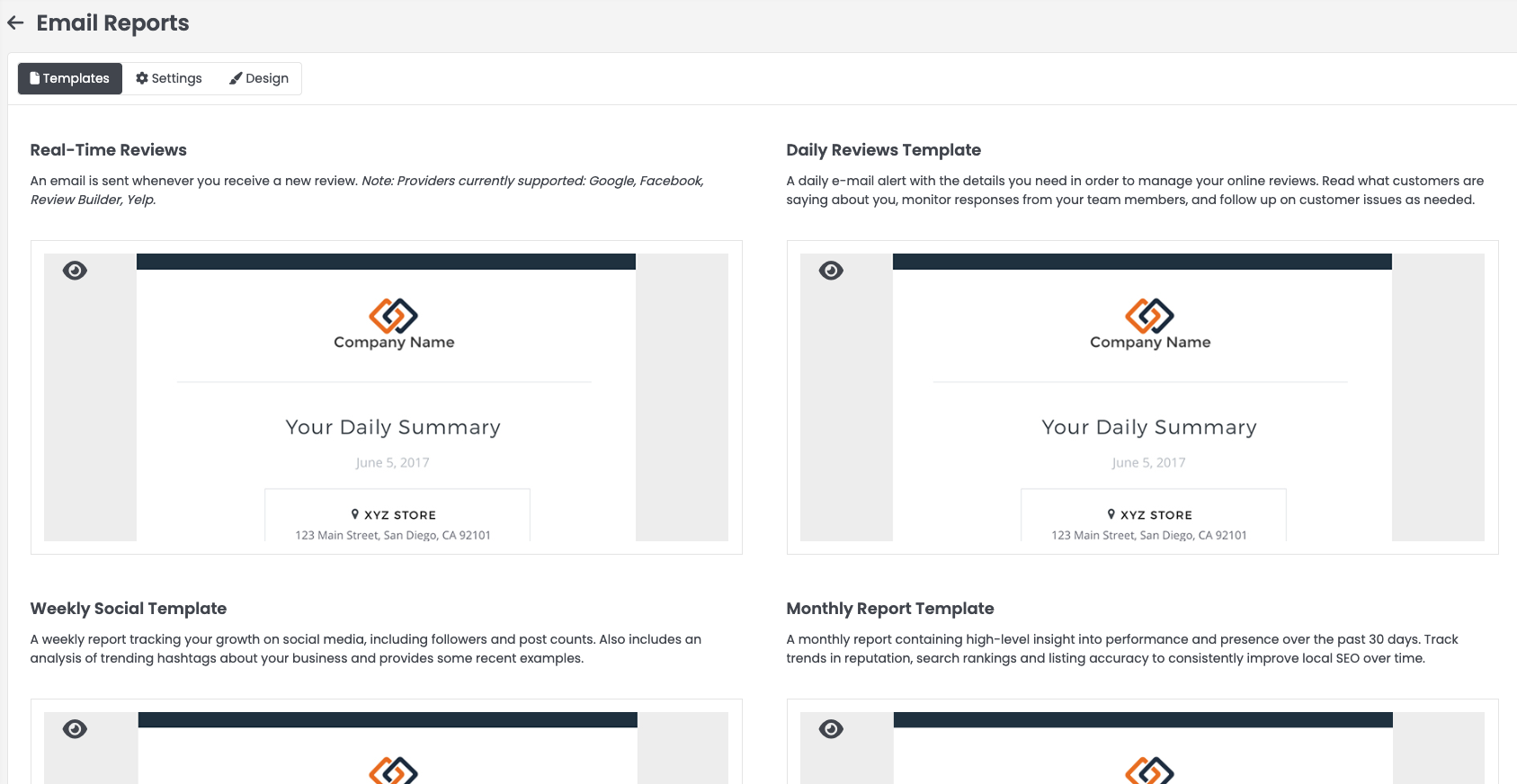Viewport: 1517px width, 784px height.
Task: Preview the Real-Time Reviews template via eye icon
Action: tap(75, 271)
